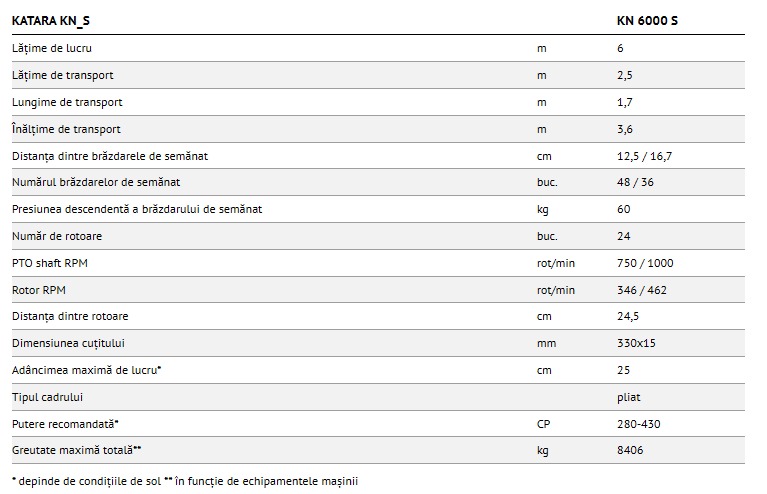767x494 pixels.
Task: Select the Număr de rotoare label
Action: [57, 236]
